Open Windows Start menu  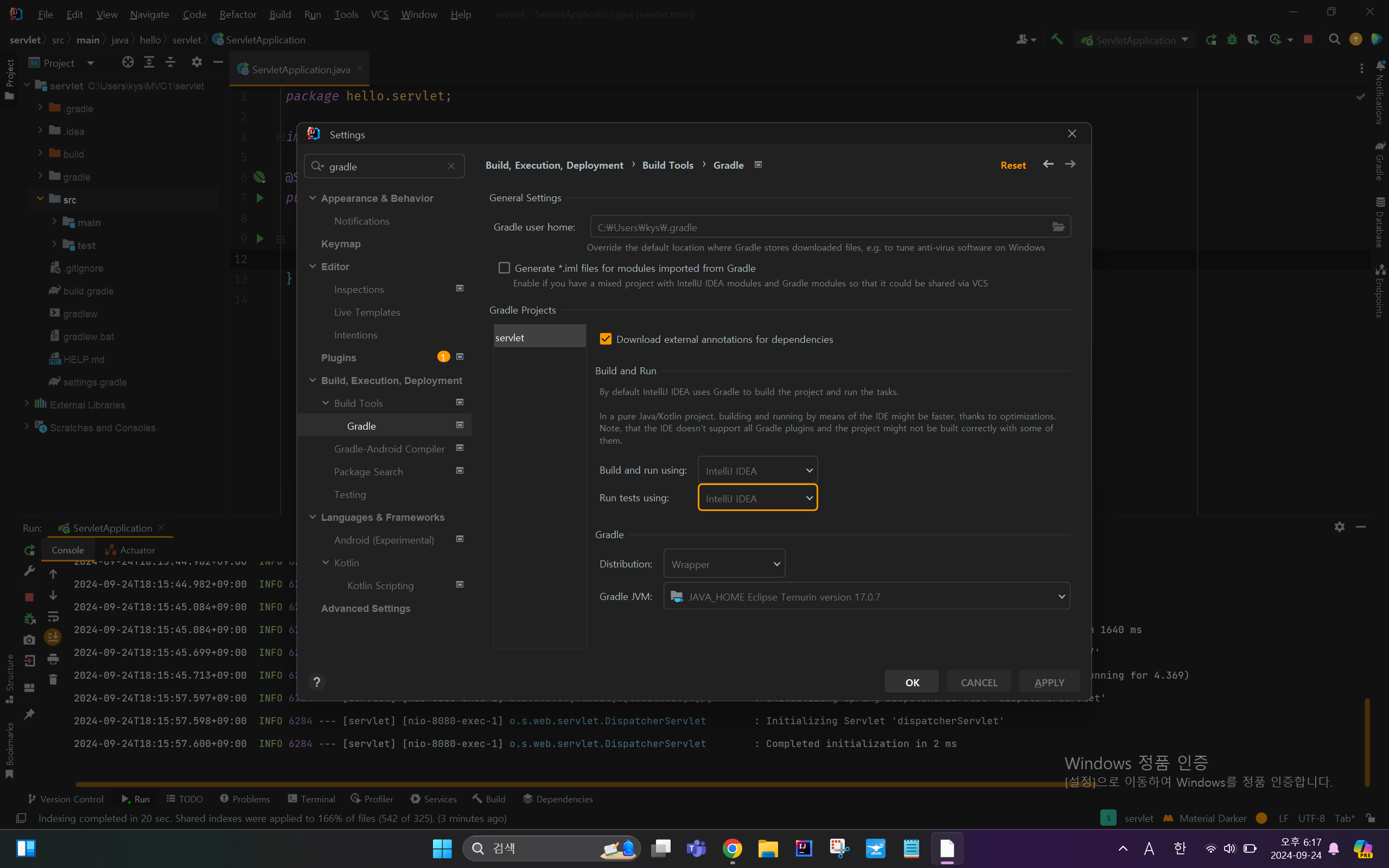442,848
